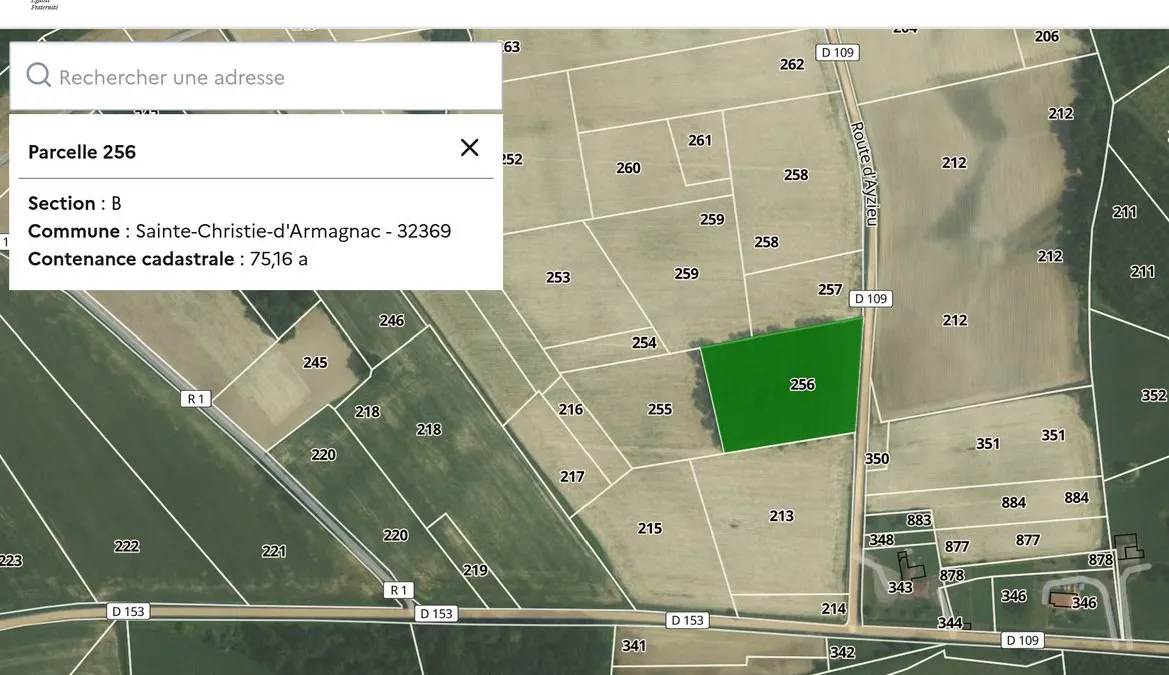Click the 'Section : B' line
This screenshot has height=675, width=1169.
point(75,203)
